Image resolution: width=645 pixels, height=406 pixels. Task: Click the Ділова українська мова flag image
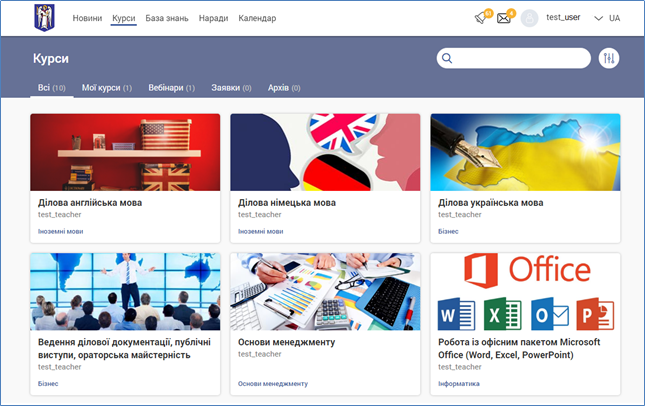pos(525,150)
